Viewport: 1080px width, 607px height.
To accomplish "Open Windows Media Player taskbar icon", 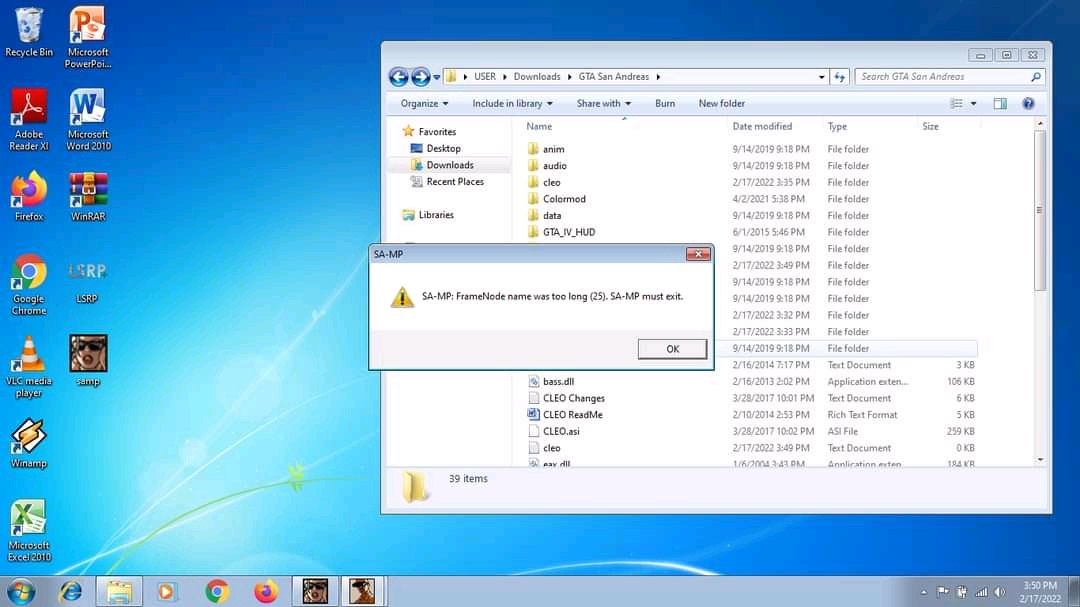I will click(x=166, y=591).
